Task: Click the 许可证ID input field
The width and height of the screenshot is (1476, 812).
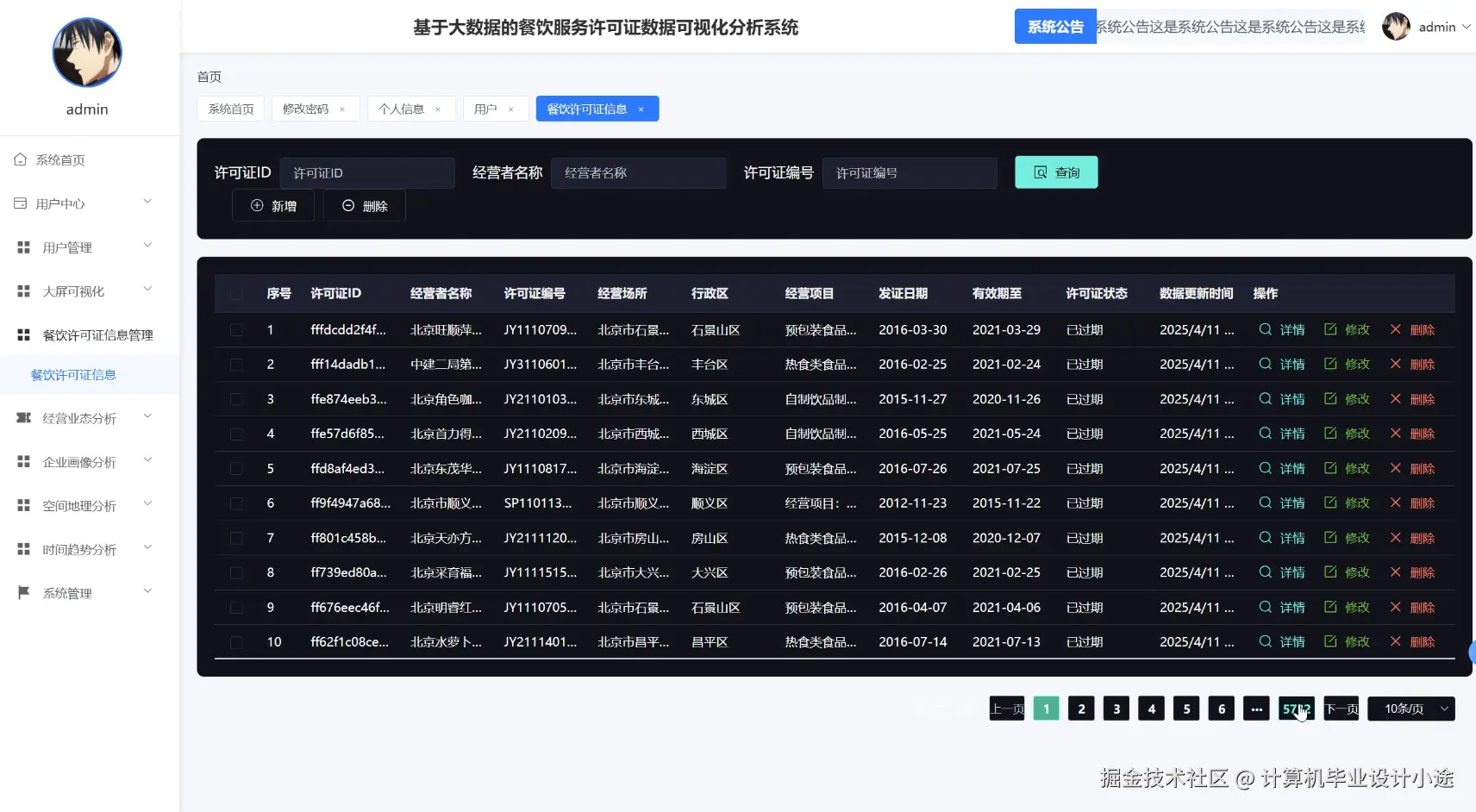Action: [x=367, y=172]
